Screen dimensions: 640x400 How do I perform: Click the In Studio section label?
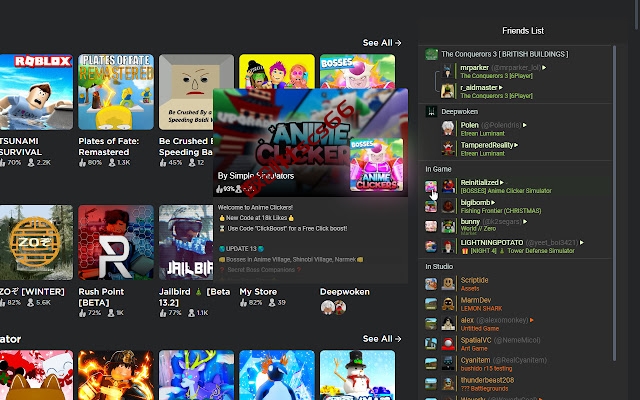pos(439,267)
